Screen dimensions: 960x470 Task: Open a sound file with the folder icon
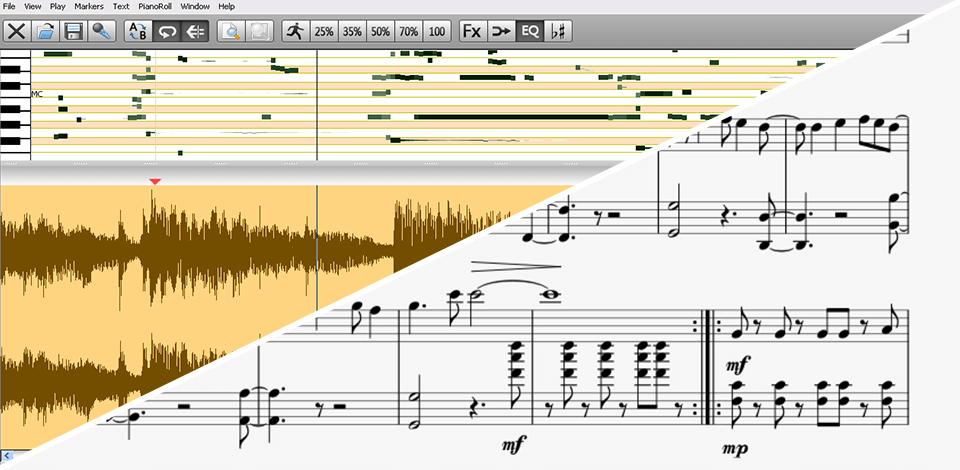tap(45, 31)
